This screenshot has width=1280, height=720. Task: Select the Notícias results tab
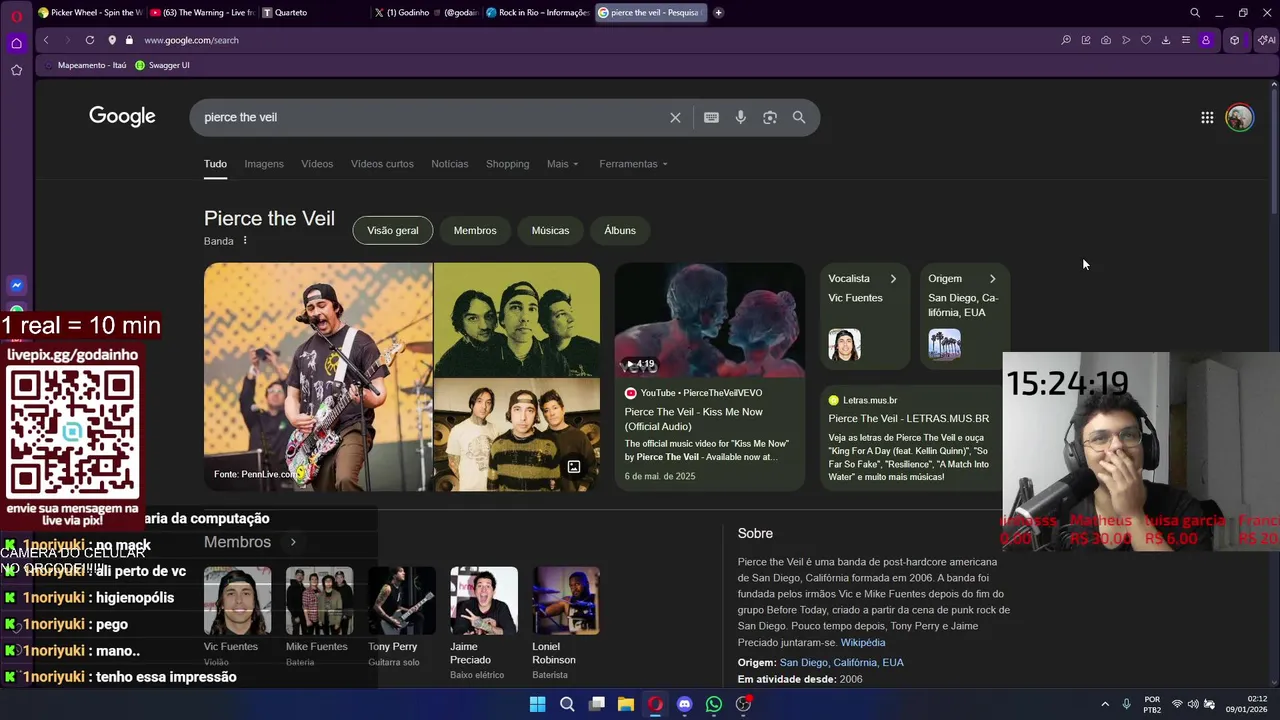pos(450,164)
